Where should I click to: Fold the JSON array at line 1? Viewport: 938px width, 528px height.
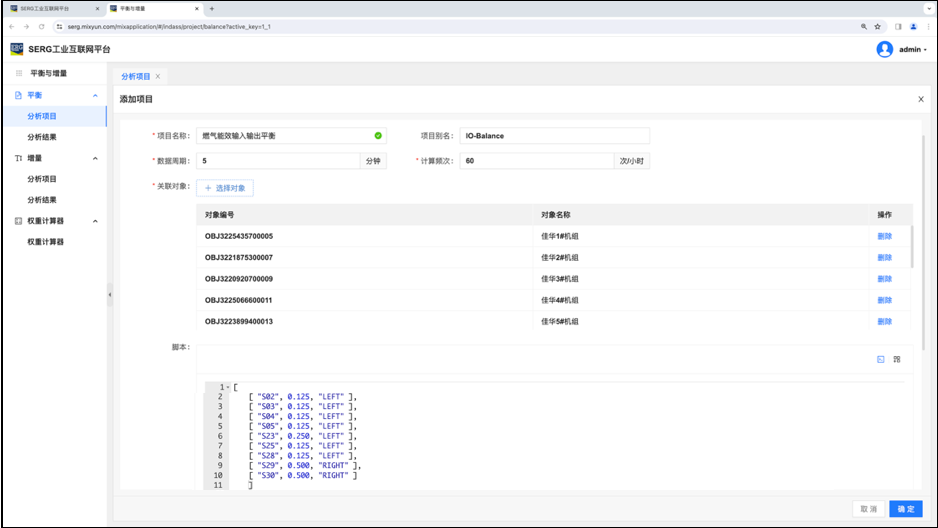tap(228, 387)
